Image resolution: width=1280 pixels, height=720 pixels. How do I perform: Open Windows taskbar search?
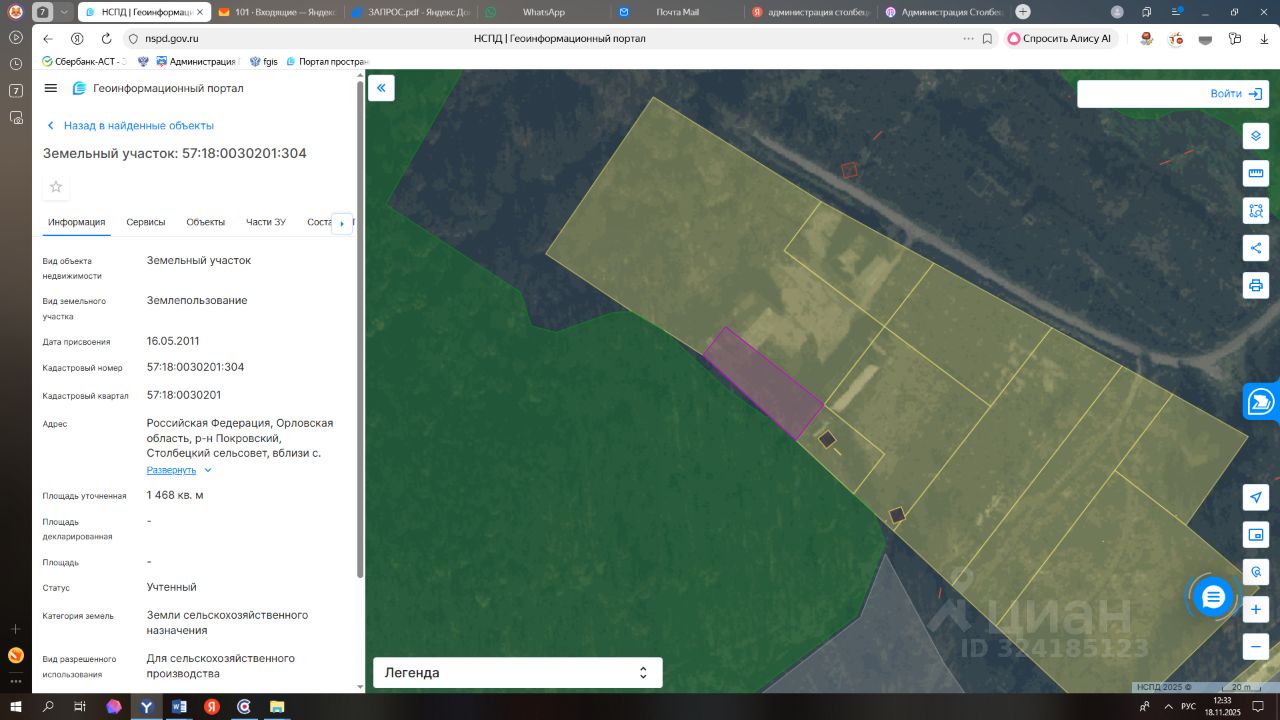48,706
